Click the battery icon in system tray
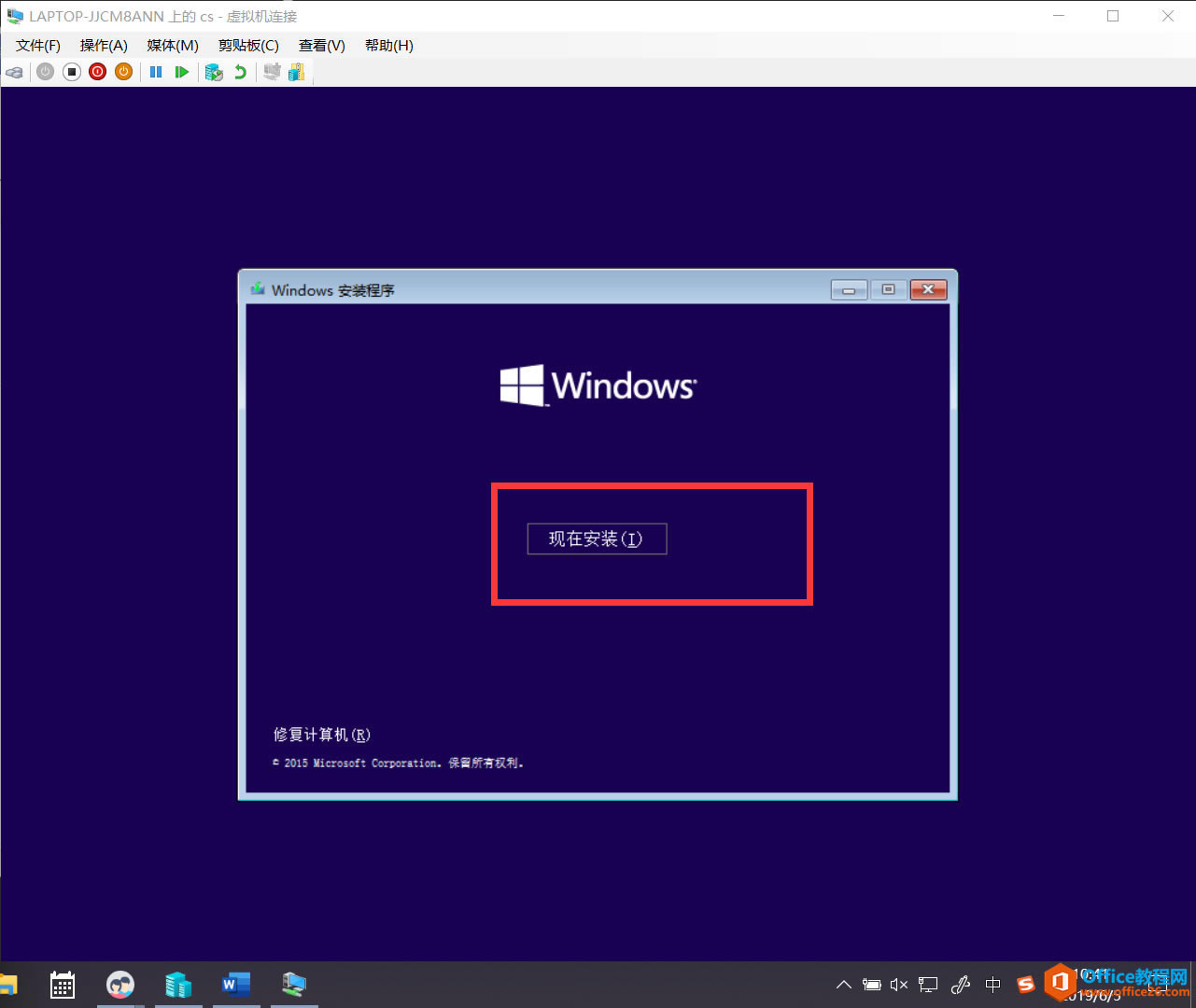Image resolution: width=1196 pixels, height=1008 pixels. [871, 985]
